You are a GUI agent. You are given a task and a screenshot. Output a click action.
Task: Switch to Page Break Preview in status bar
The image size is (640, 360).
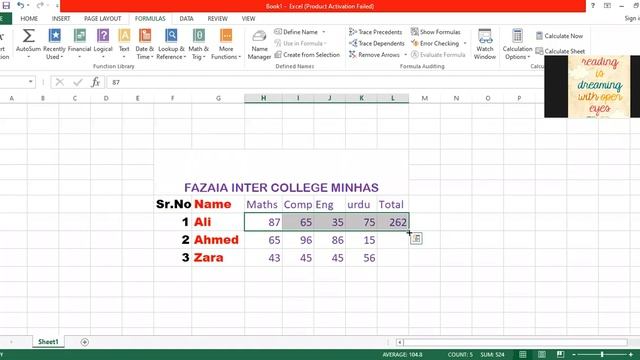pos(560,354)
